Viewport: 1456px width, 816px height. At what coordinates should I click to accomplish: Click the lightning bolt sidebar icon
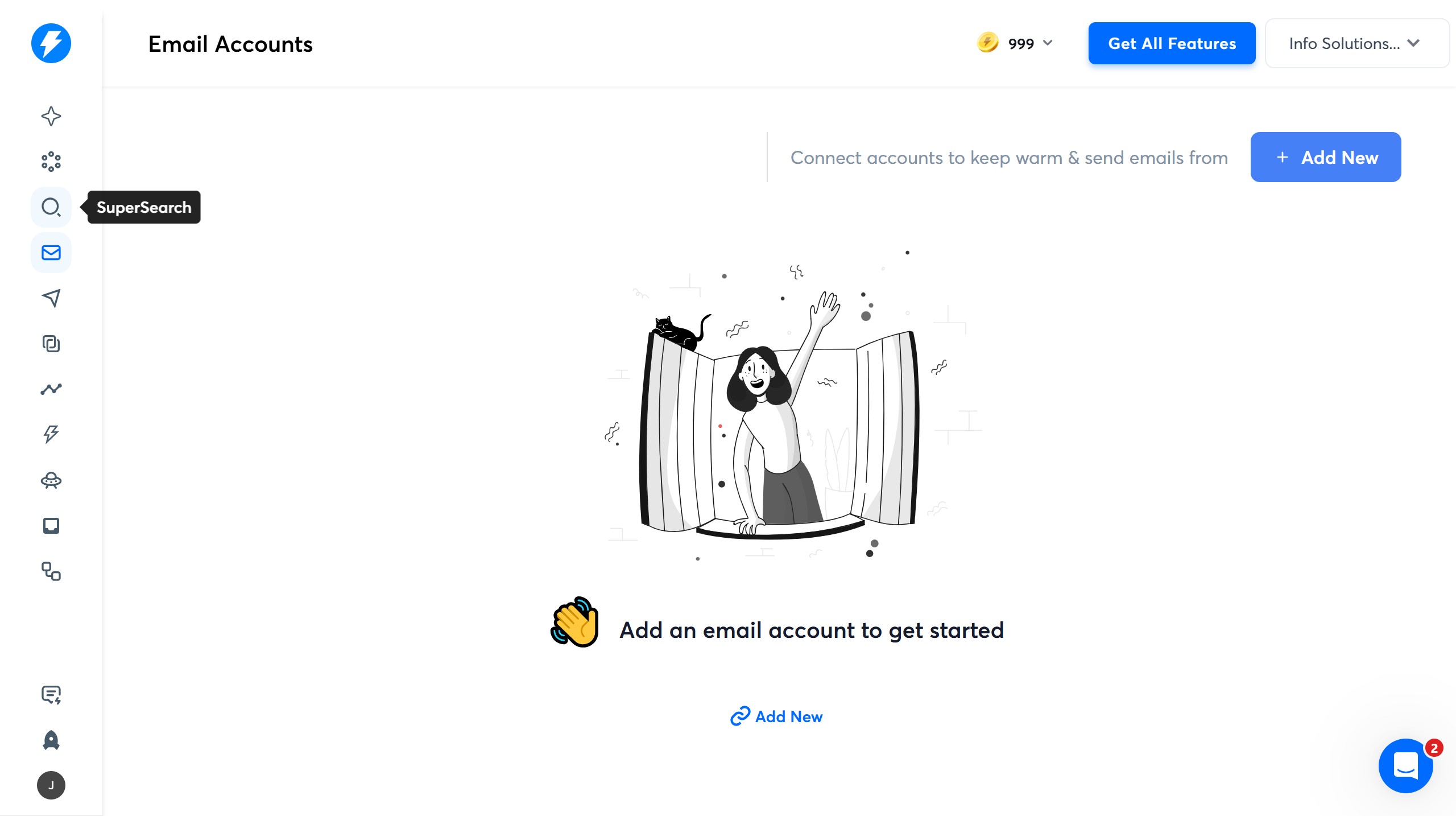tap(51, 435)
